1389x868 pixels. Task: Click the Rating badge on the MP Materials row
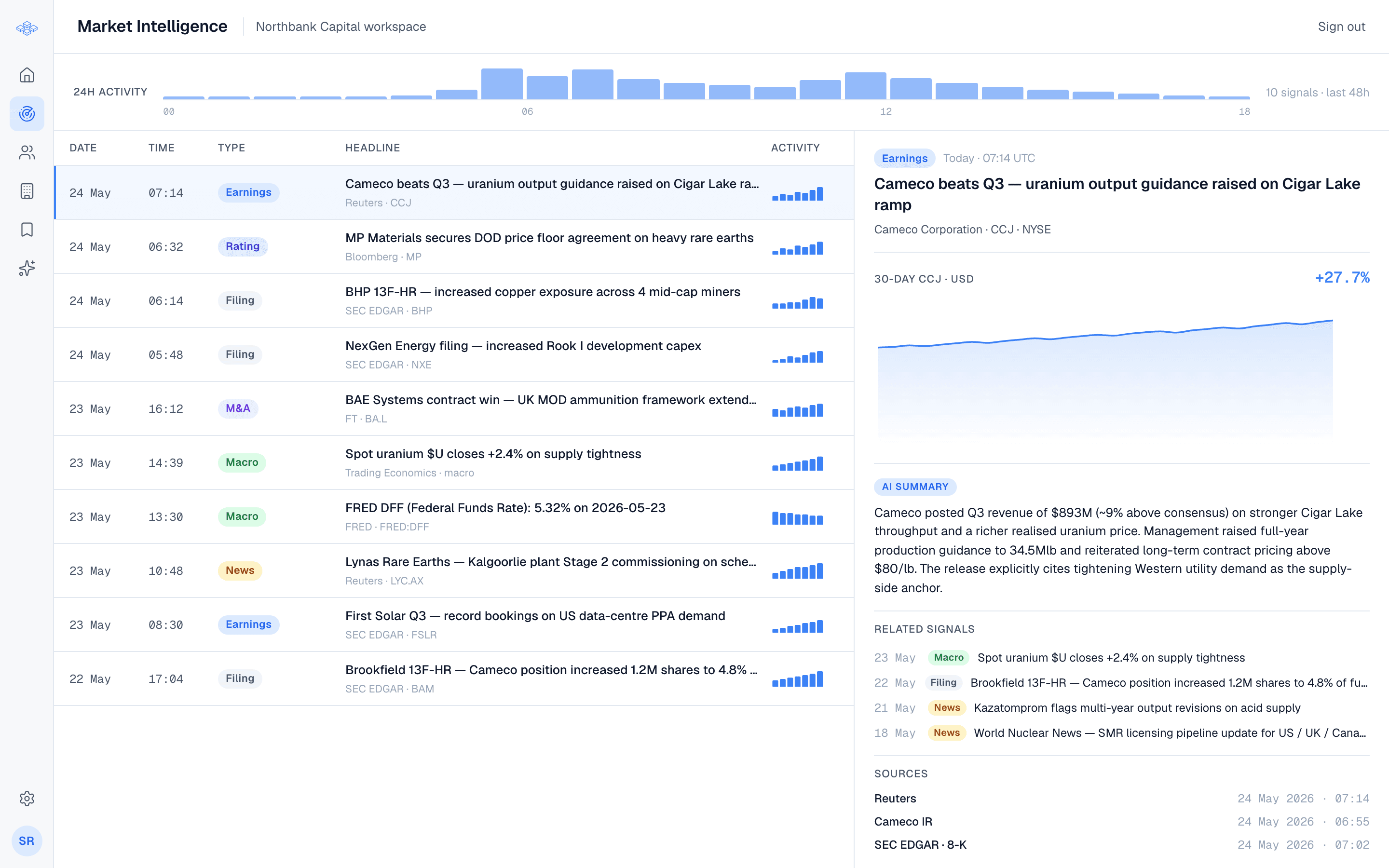[242, 246]
